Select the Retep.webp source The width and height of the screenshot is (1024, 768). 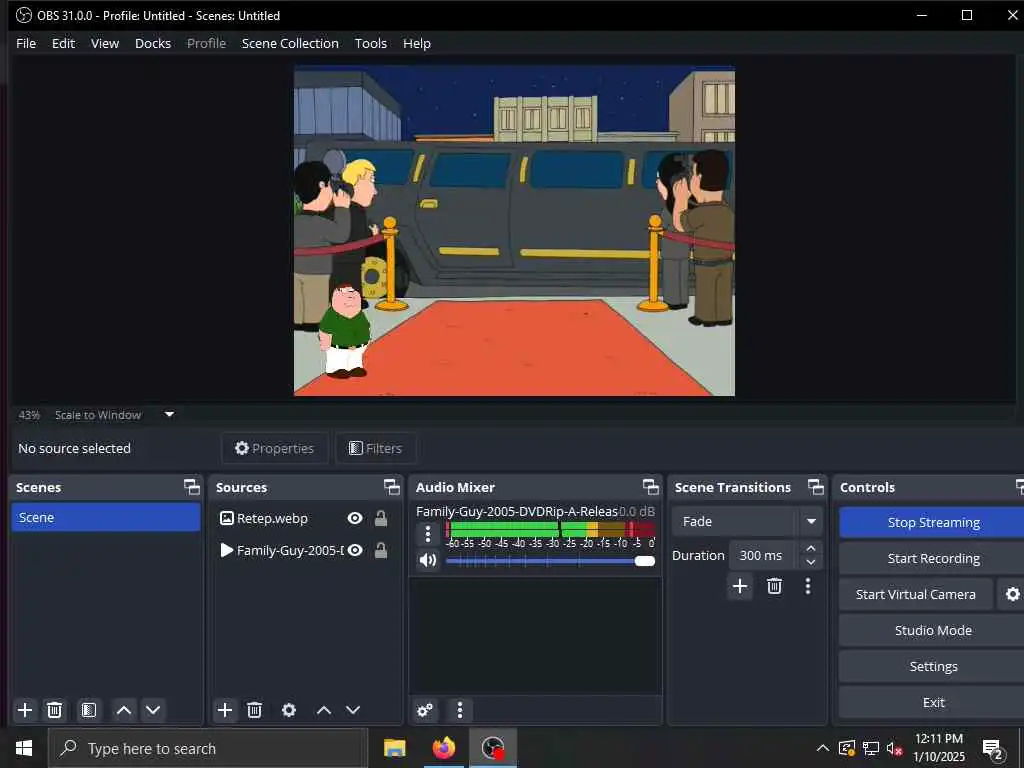pyautogui.click(x=272, y=519)
